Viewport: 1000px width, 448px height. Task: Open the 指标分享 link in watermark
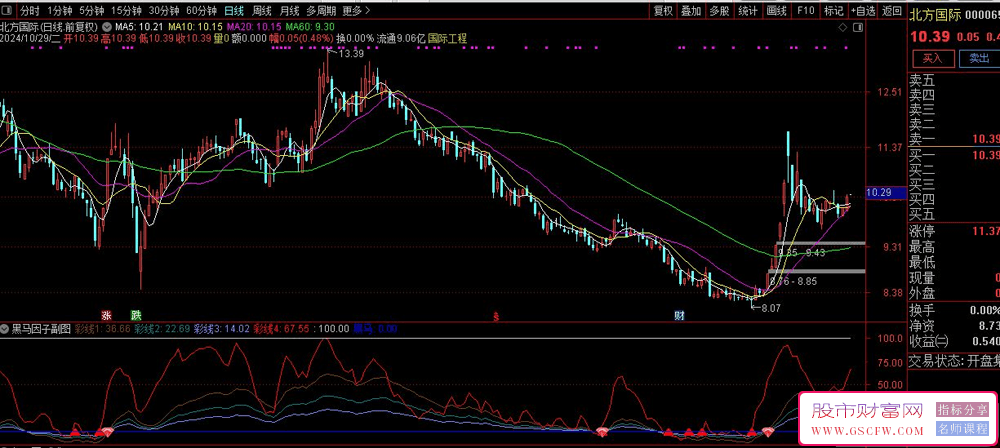[961, 410]
